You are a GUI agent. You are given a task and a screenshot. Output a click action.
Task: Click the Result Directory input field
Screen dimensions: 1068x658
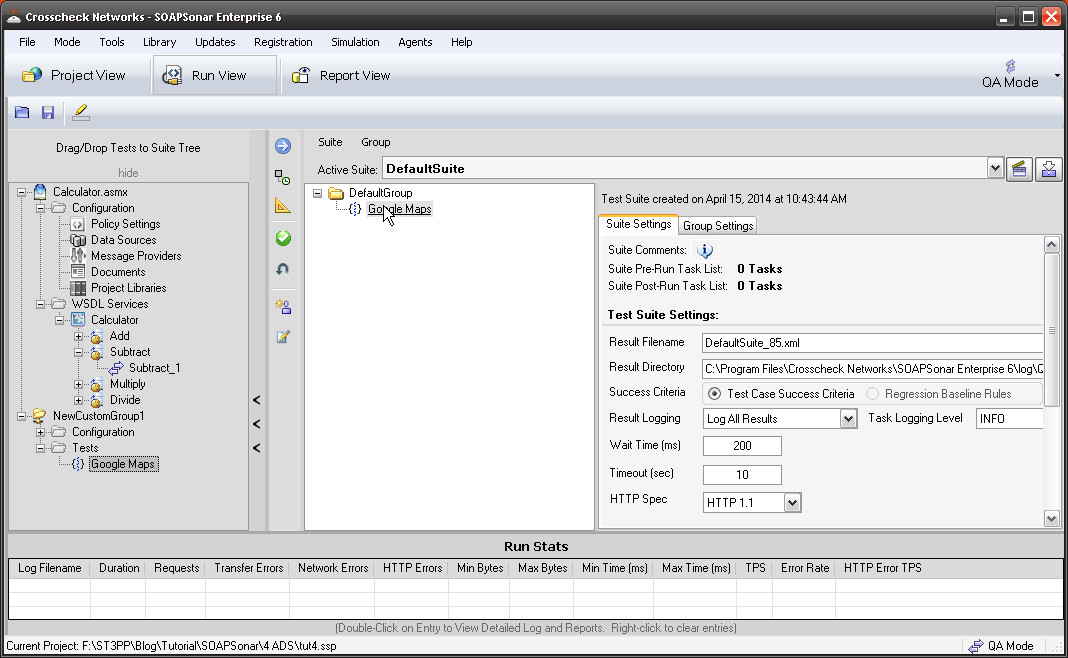coord(872,369)
